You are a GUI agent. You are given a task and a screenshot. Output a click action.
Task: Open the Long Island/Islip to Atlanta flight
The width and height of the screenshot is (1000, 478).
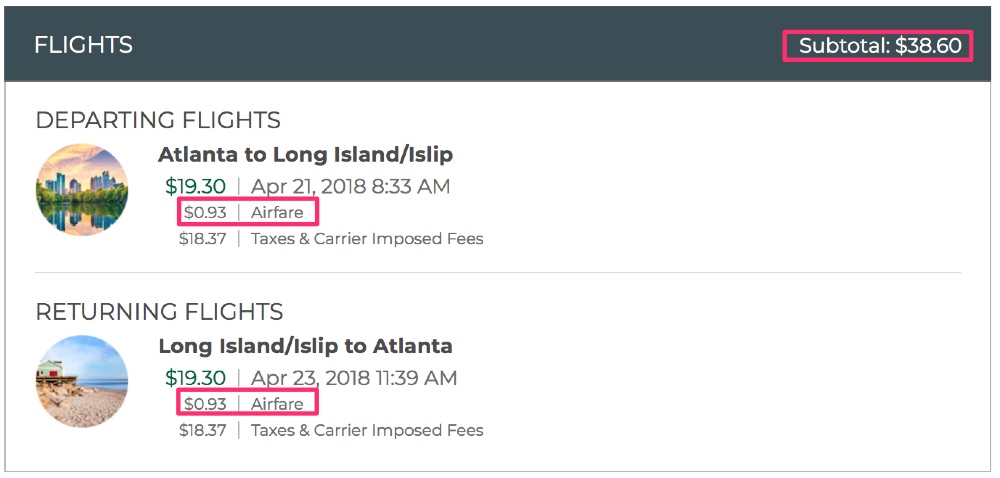pyautogui.click(x=305, y=347)
